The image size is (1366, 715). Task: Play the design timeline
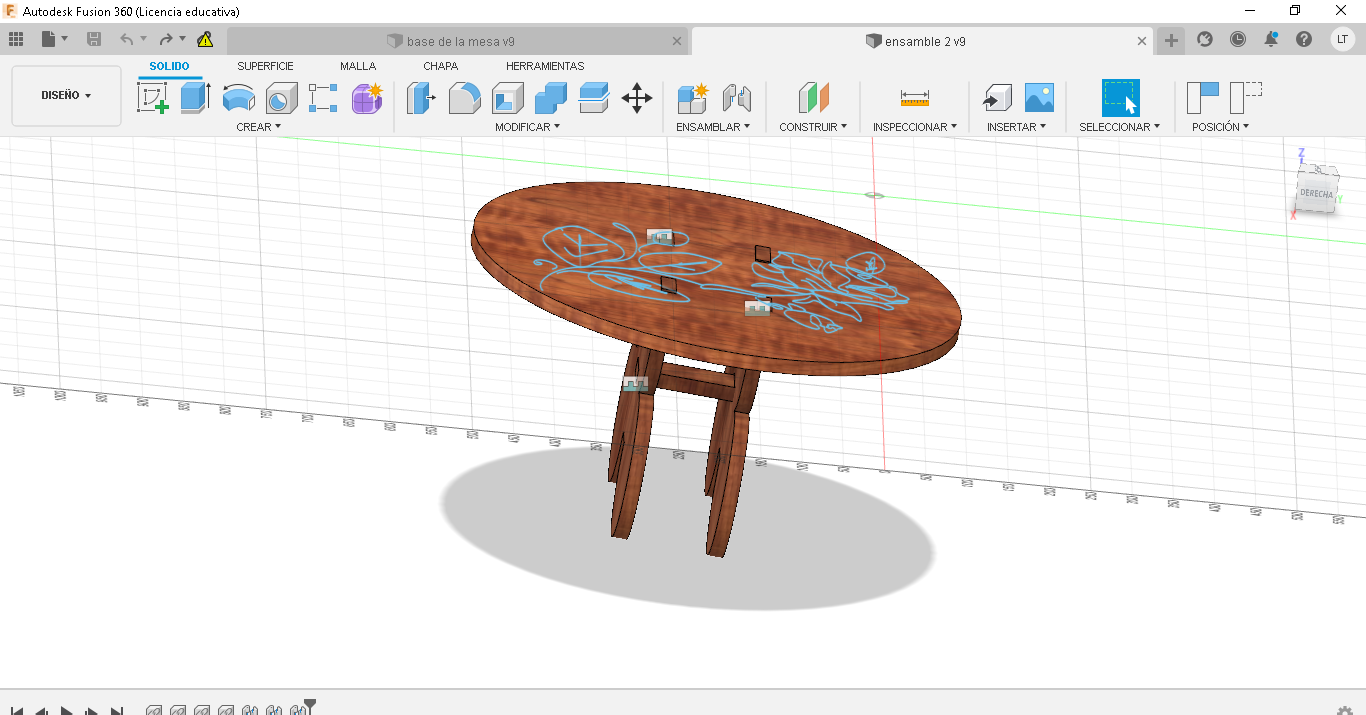point(67,711)
